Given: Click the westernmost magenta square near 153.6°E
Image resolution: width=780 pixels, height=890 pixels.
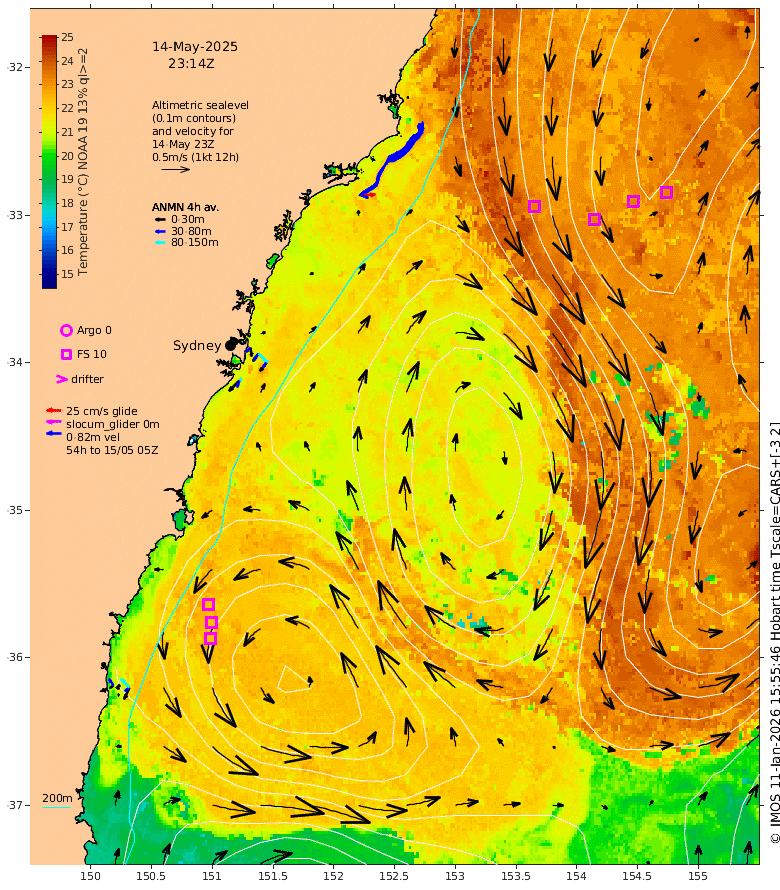Looking at the screenshot, I should pyautogui.click(x=534, y=206).
